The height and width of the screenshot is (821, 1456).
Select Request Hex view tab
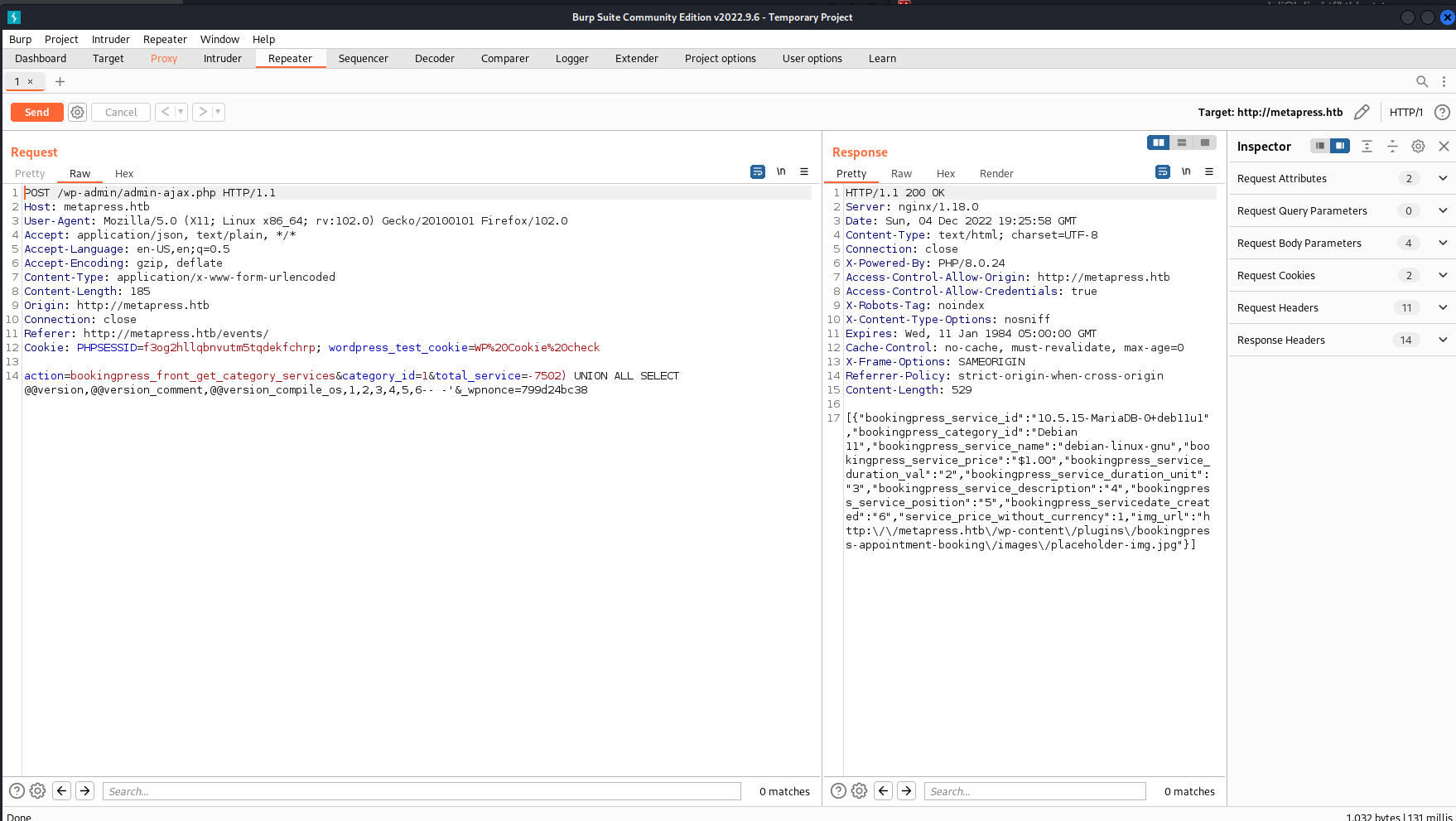coord(124,173)
